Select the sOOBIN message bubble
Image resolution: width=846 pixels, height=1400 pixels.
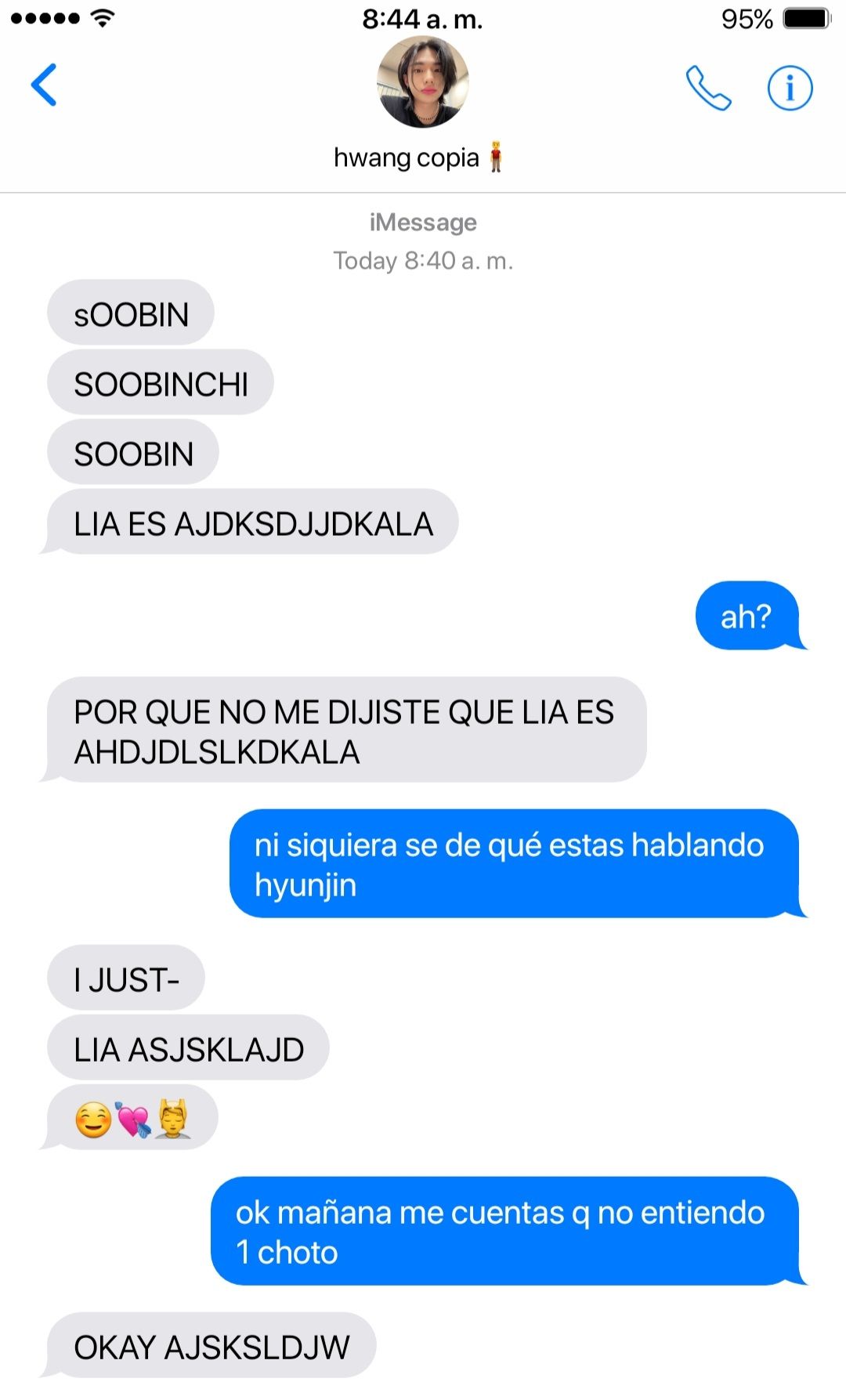[131, 313]
